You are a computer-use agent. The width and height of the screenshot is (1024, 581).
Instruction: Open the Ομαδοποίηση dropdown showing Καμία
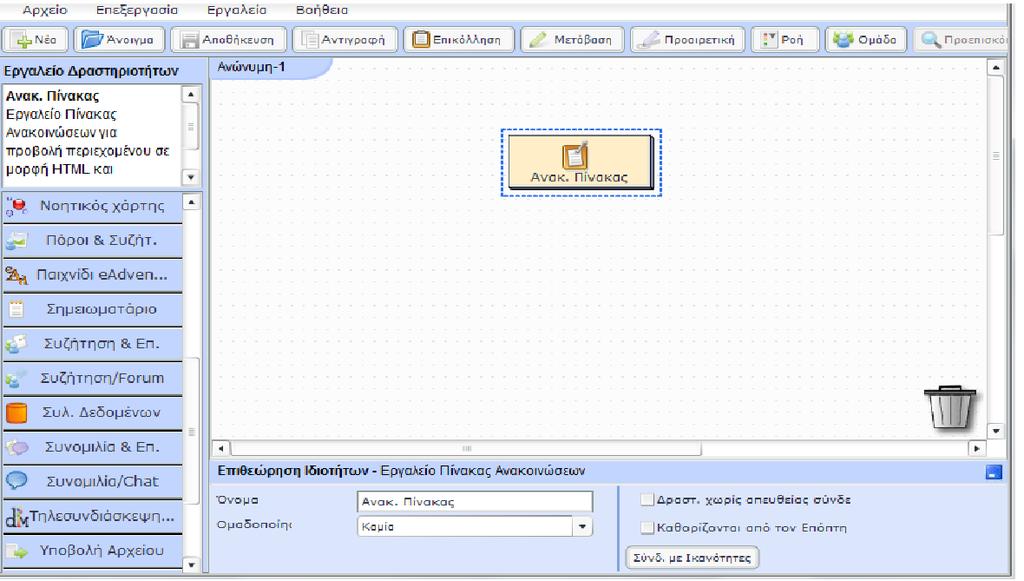point(474,526)
